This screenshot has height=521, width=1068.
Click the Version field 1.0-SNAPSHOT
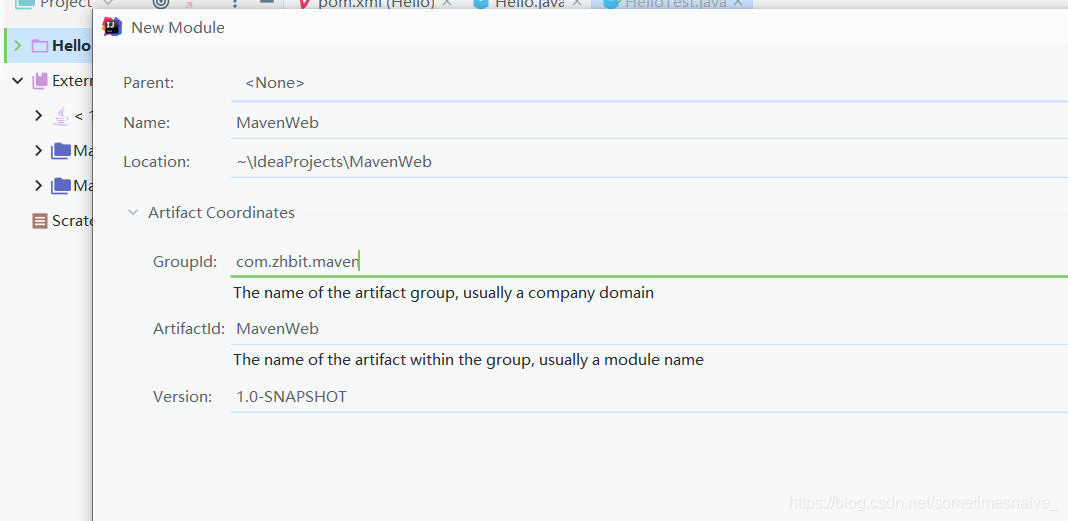pyautogui.click(x=649, y=396)
